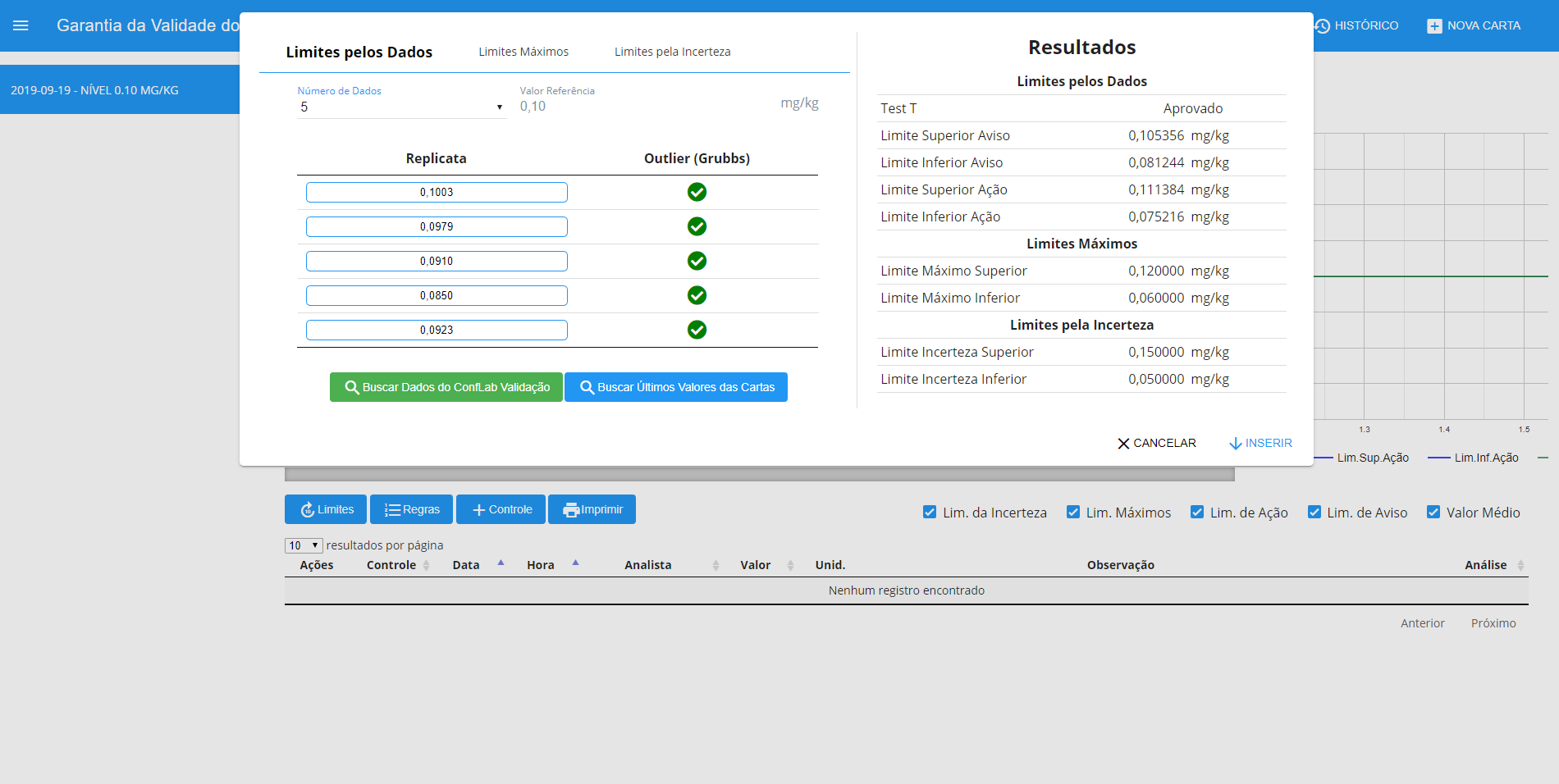Image resolution: width=1559 pixels, height=784 pixels.
Task: Switch to Limites pela Incerteza tab
Action: (x=672, y=52)
